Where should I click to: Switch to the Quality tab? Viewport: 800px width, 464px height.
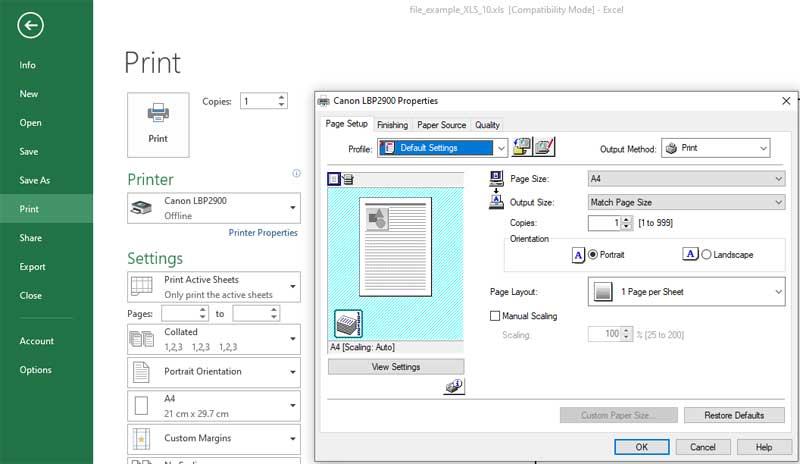pyautogui.click(x=487, y=125)
